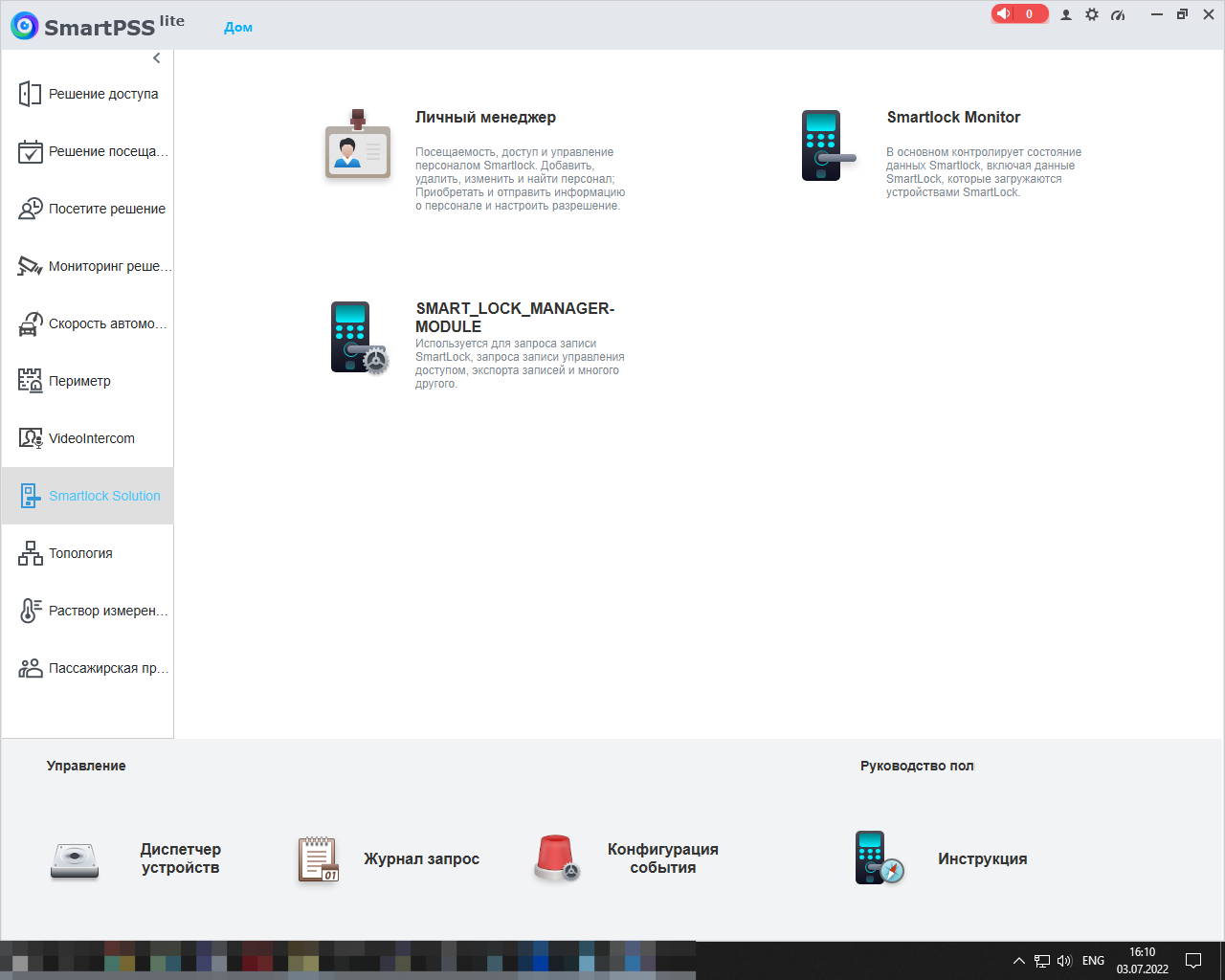Open Smartlock Monitor lock icon
Image resolution: width=1225 pixels, height=980 pixels.
click(x=827, y=145)
